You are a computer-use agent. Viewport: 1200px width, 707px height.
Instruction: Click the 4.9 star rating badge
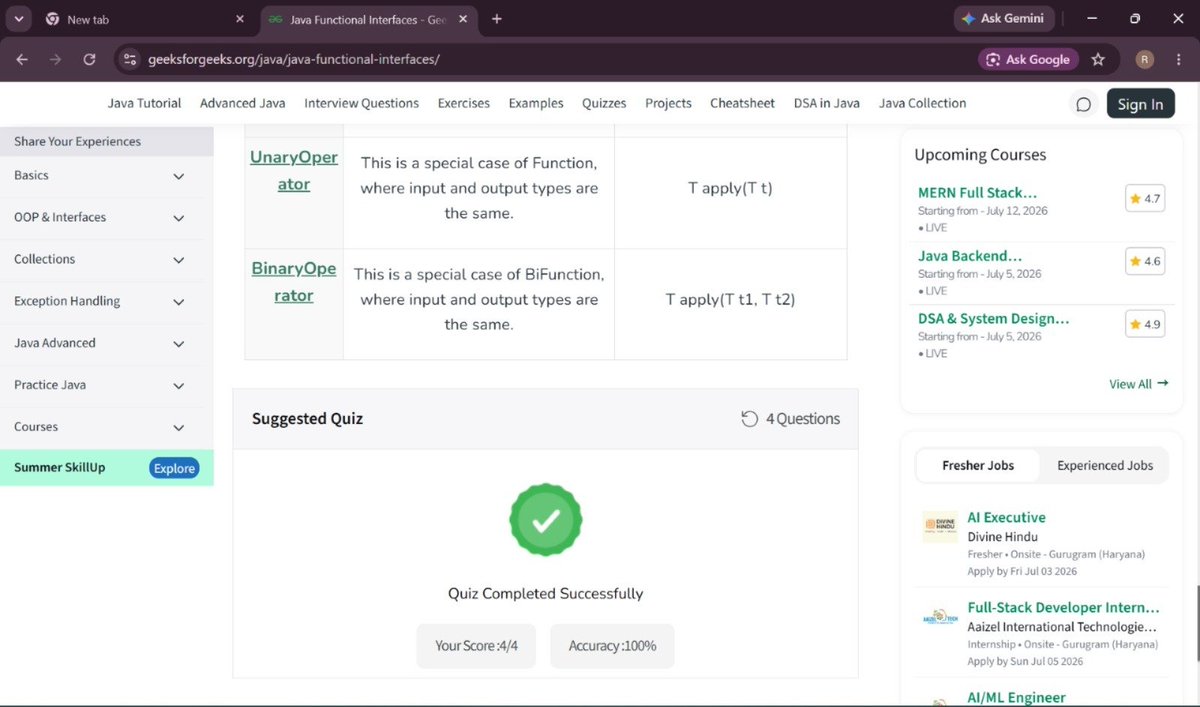[x=1144, y=325]
